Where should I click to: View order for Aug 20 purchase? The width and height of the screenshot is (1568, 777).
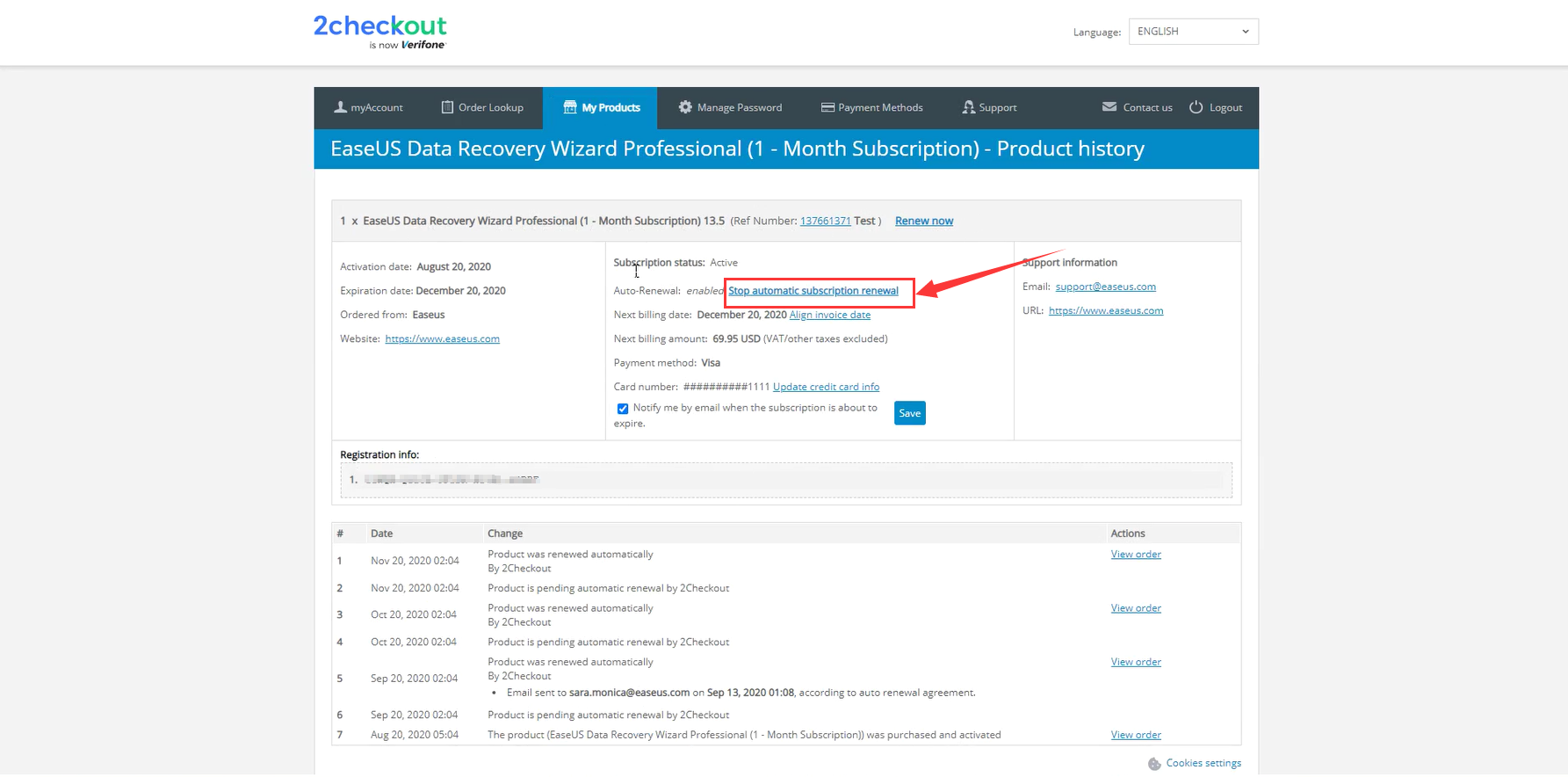click(1135, 735)
